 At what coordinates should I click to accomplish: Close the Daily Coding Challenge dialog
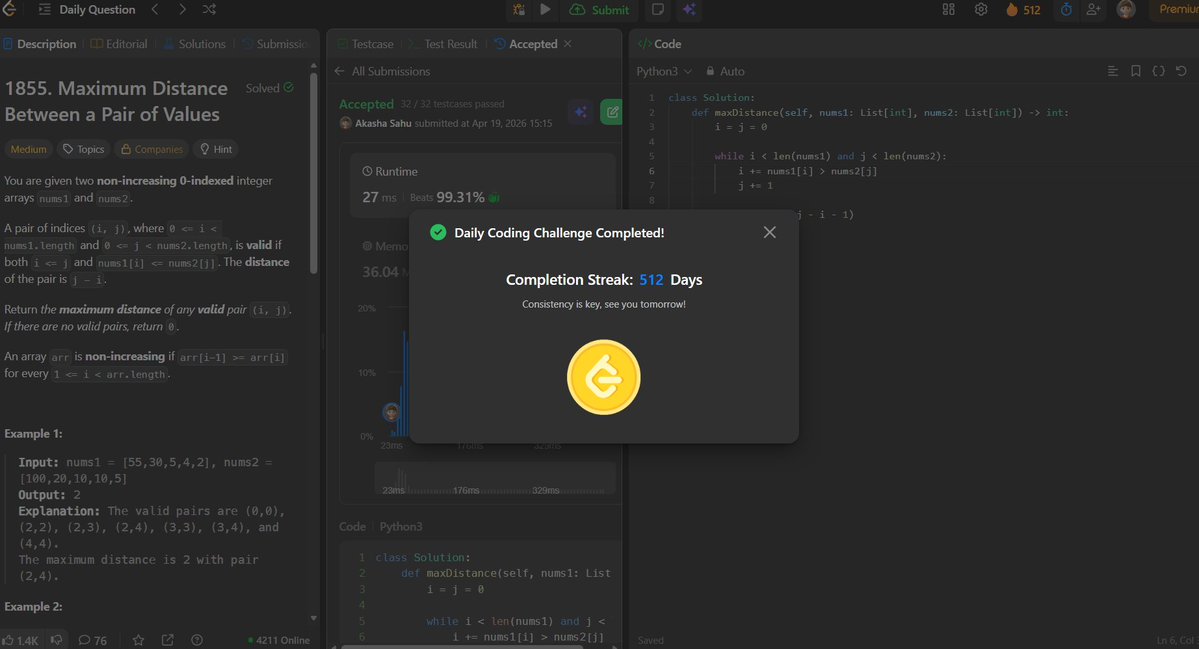[769, 232]
